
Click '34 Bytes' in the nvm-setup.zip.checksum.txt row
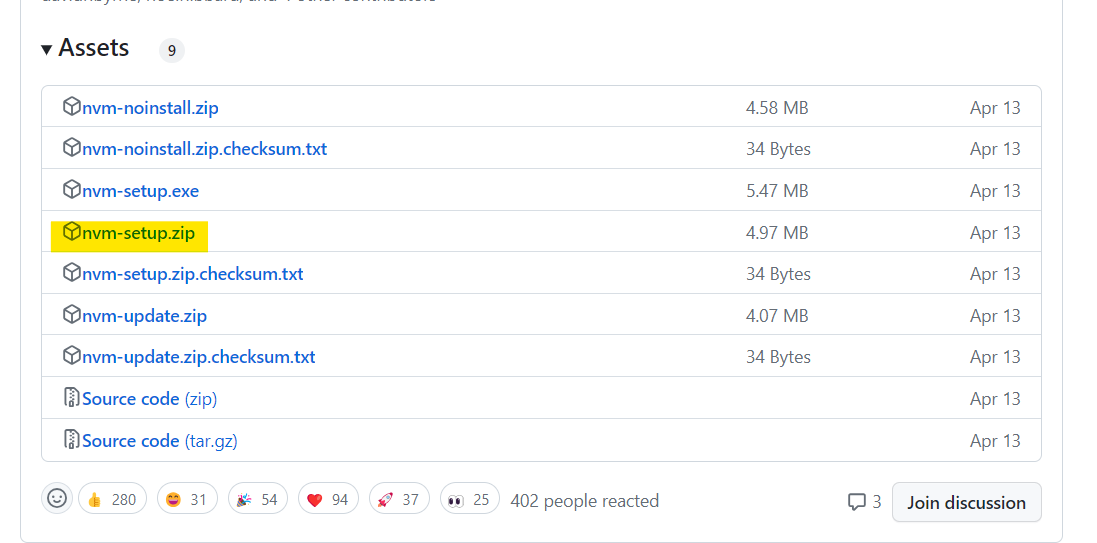click(778, 274)
